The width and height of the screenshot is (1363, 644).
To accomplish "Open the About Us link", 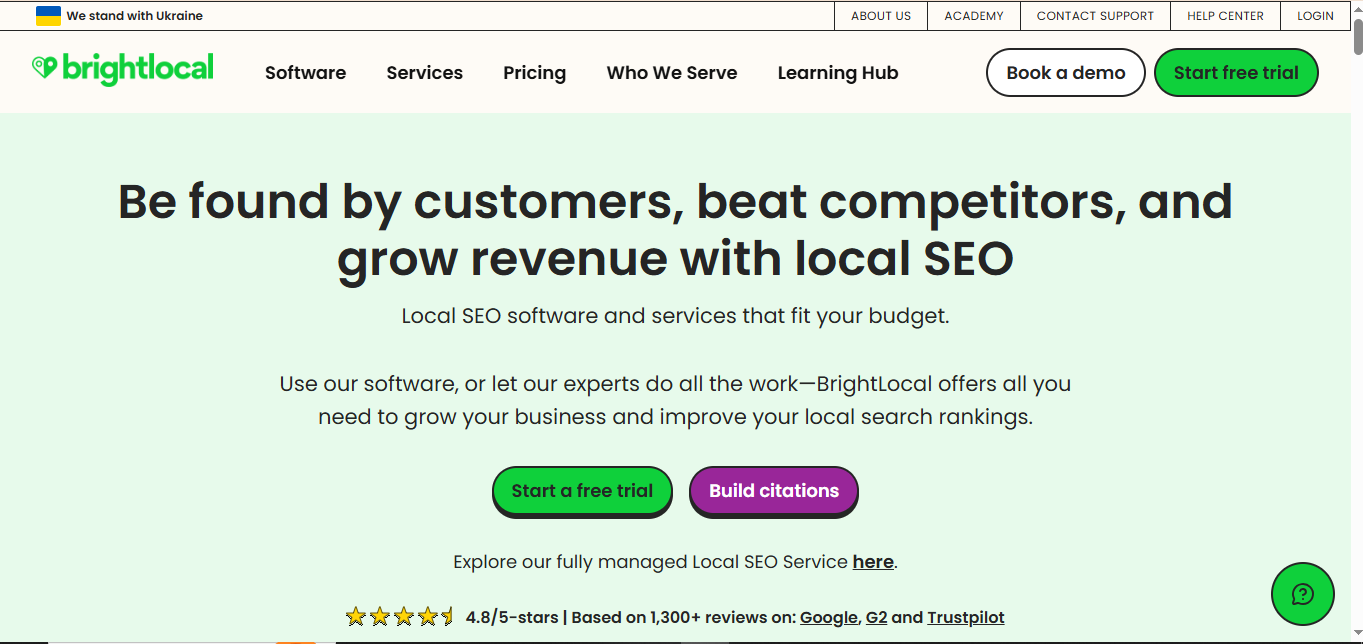I will point(881,16).
